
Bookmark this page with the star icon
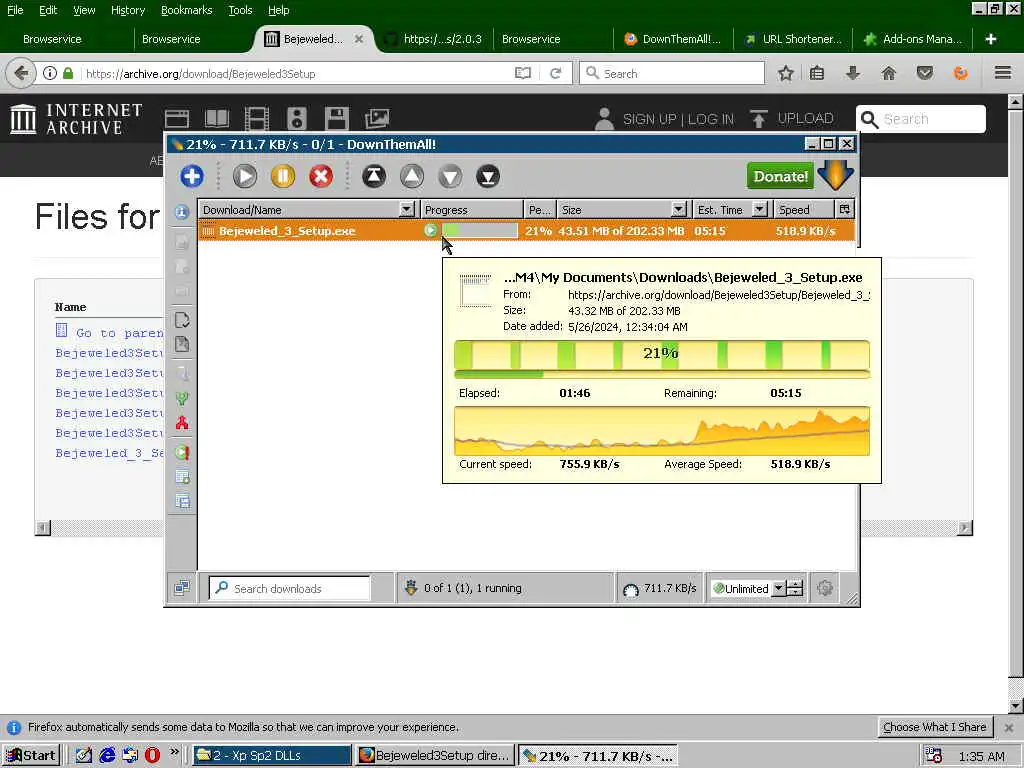(x=786, y=73)
